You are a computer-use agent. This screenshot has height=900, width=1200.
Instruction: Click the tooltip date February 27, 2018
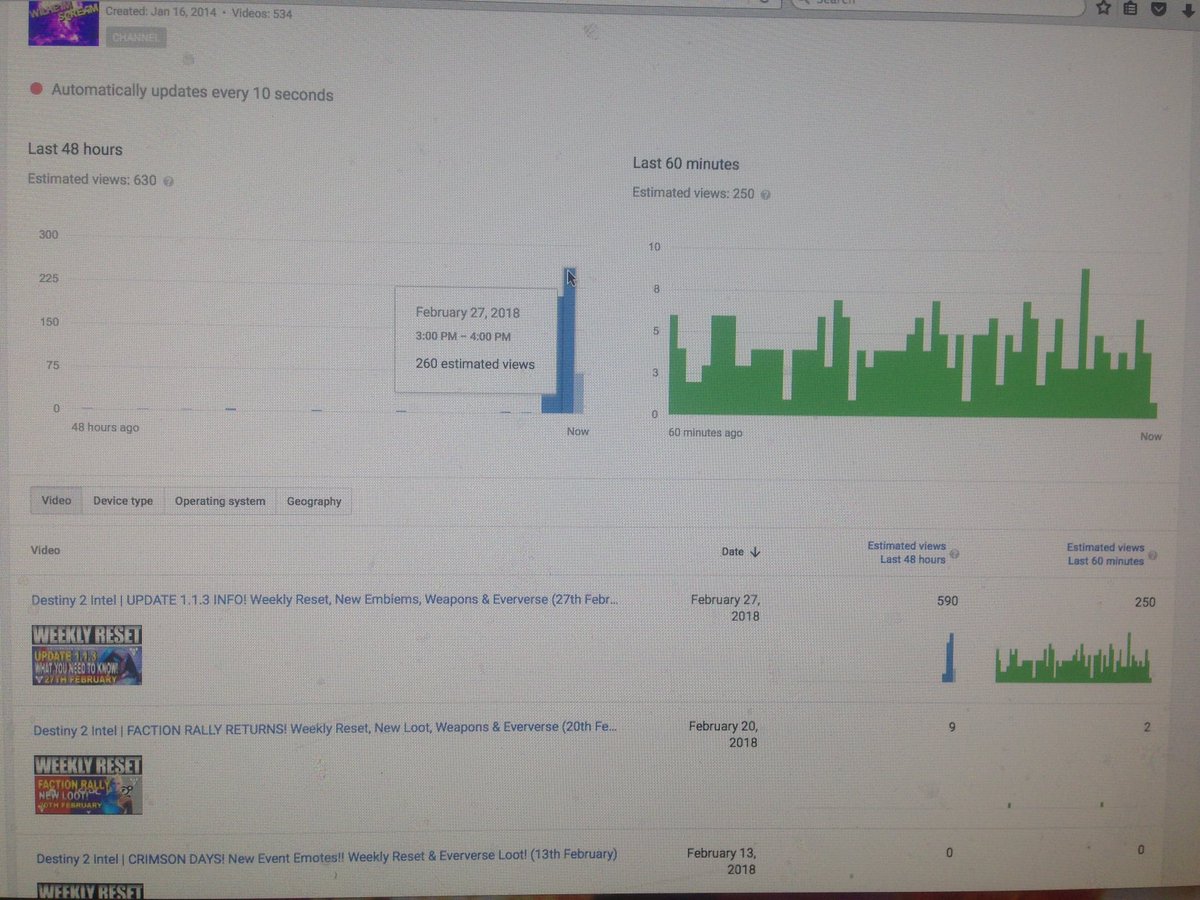pos(468,312)
